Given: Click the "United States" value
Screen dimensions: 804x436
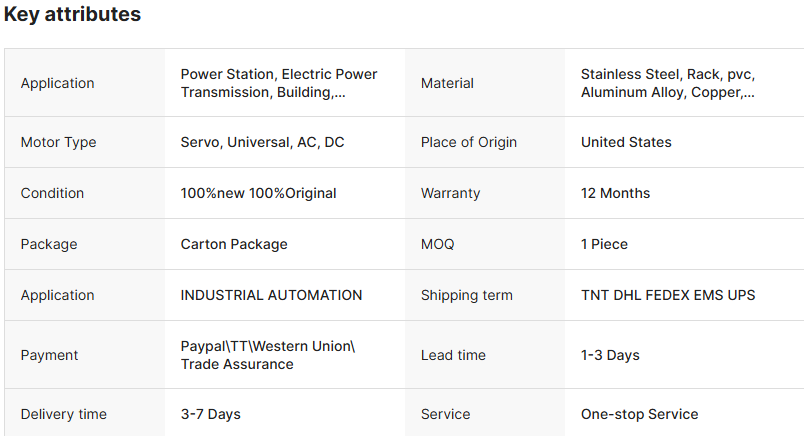Looking at the screenshot, I should tap(626, 142).
